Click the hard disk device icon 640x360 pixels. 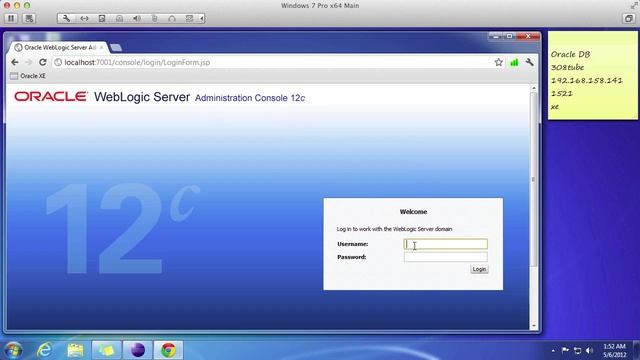pos(102,18)
